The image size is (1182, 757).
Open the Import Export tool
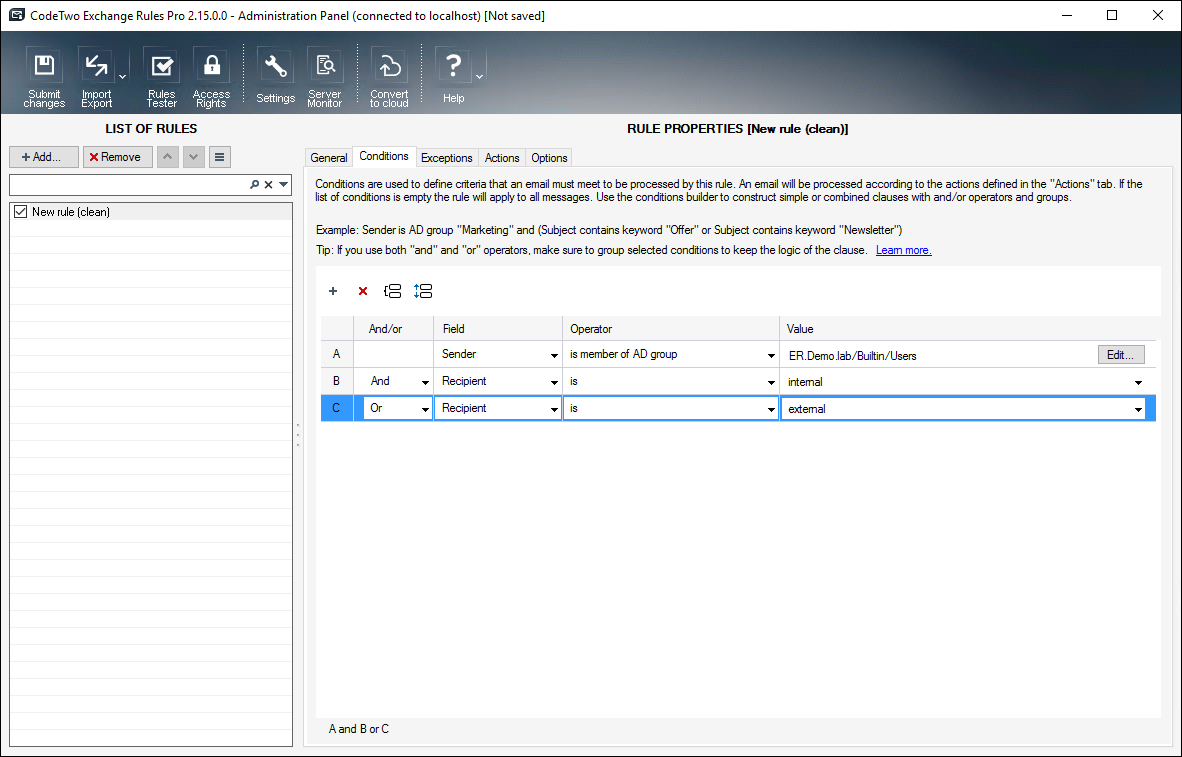[96, 77]
